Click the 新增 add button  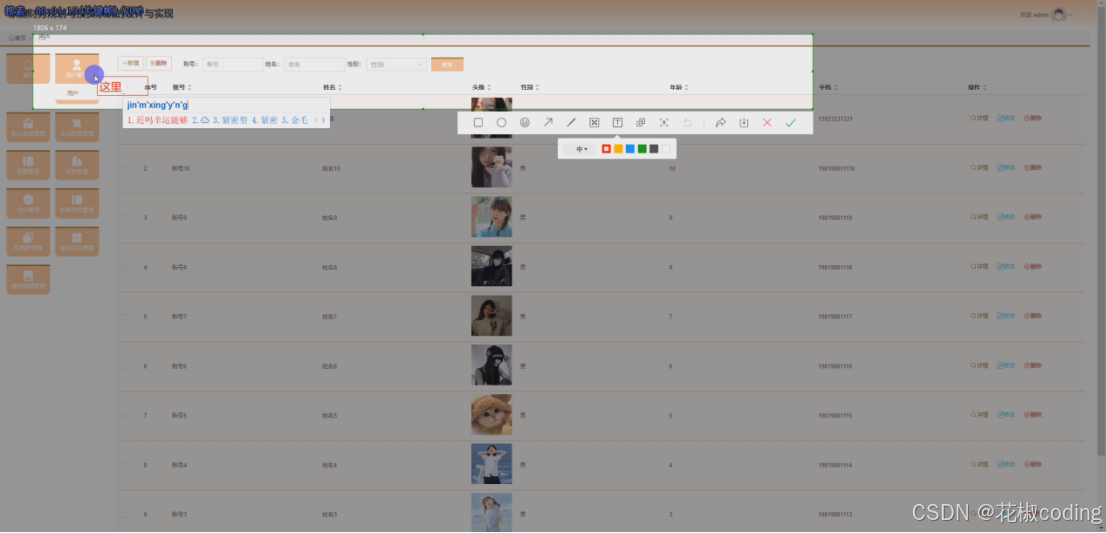(130, 63)
